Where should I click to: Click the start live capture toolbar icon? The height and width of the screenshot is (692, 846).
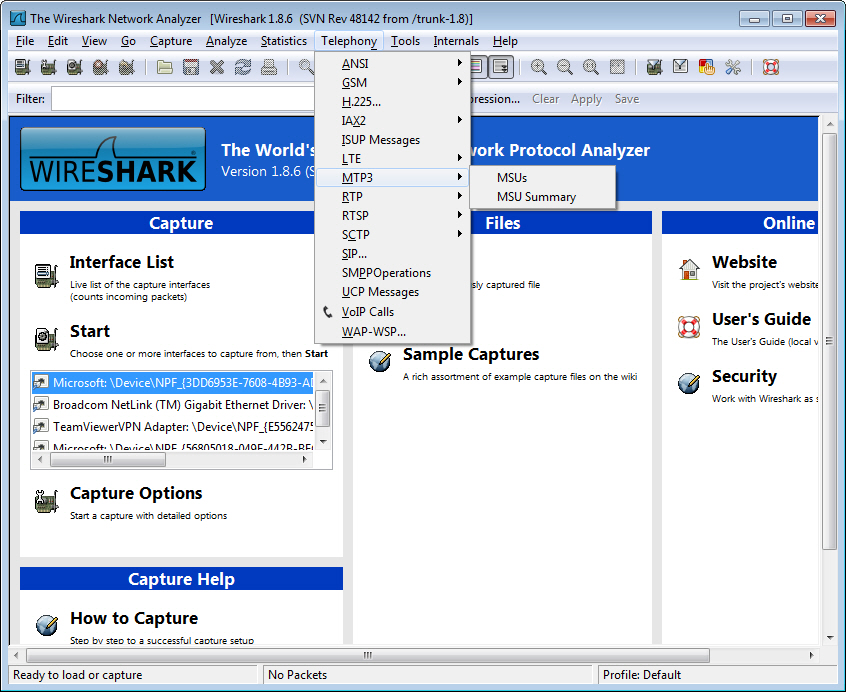[74, 67]
